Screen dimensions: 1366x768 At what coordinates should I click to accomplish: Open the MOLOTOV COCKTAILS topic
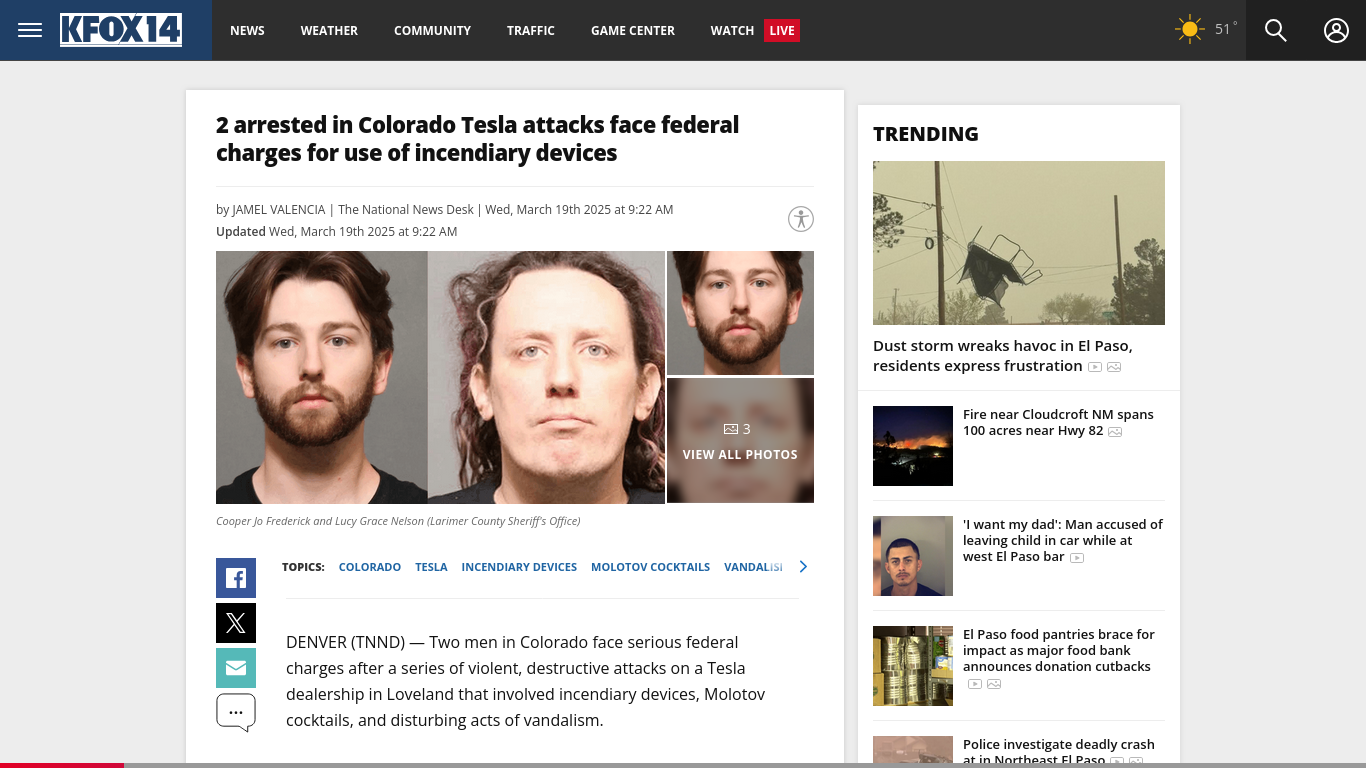[x=650, y=567]
